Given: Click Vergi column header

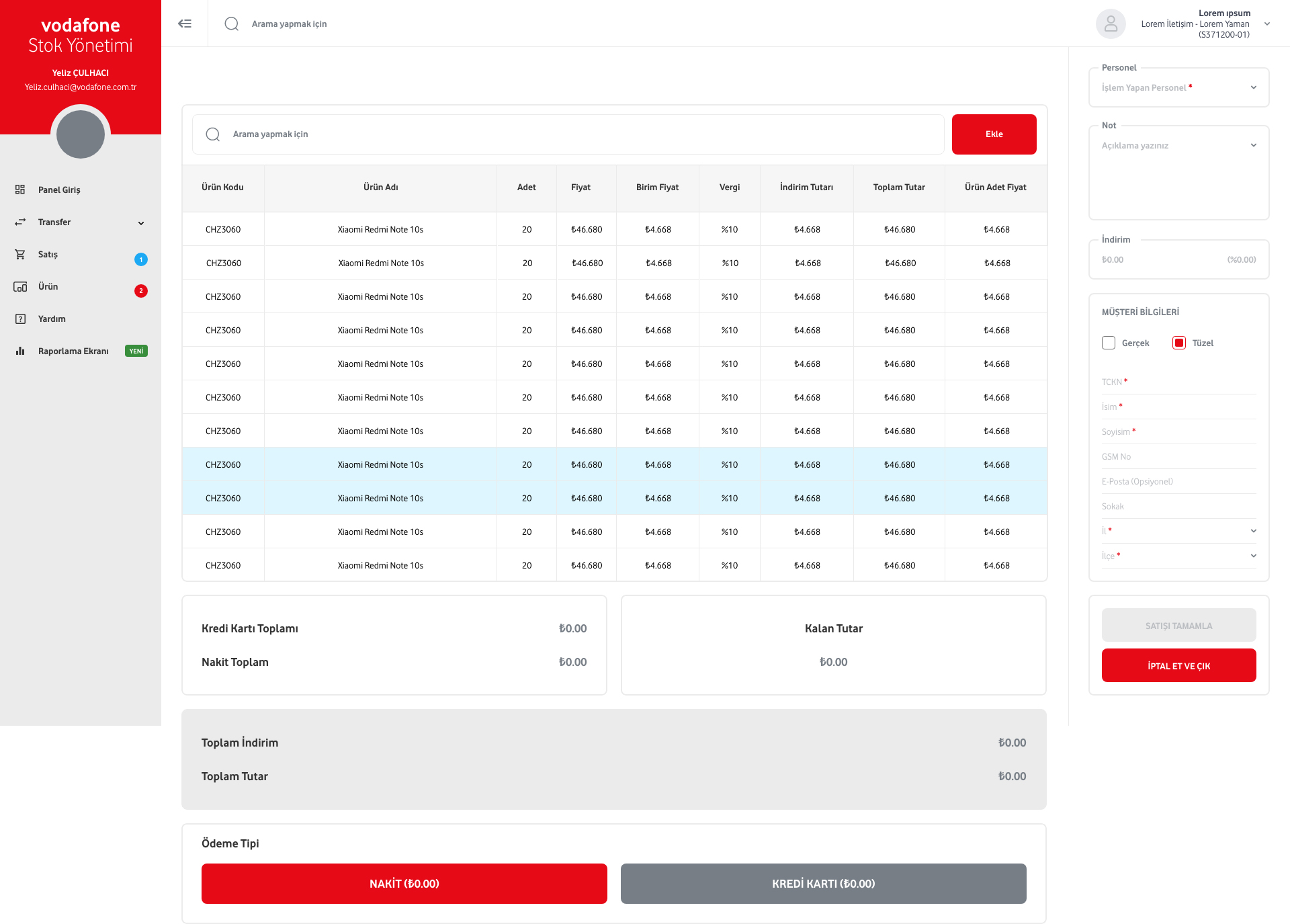Looking at the screenshot, I should [x=730, y=187].
